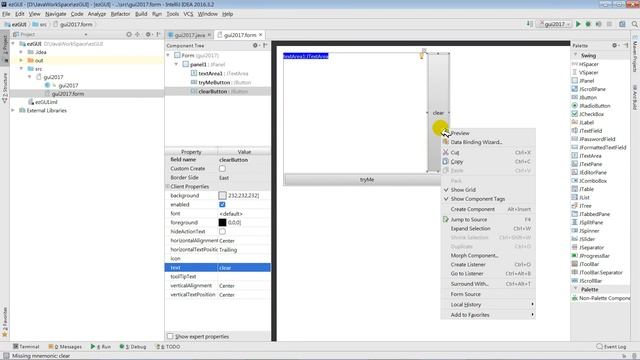Viewport: 640px width, 360px height.
Task: Select the JButton palette component
Action: coord(588,97)
